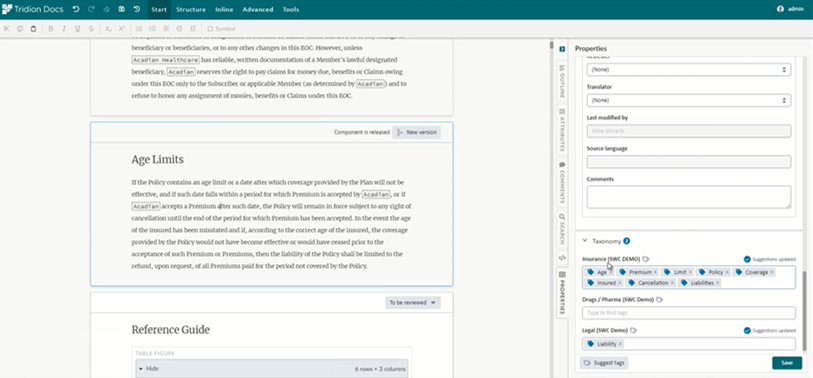Remove the Liabilities tag
This screenshot has width=813, height=378.
(718, 283)
